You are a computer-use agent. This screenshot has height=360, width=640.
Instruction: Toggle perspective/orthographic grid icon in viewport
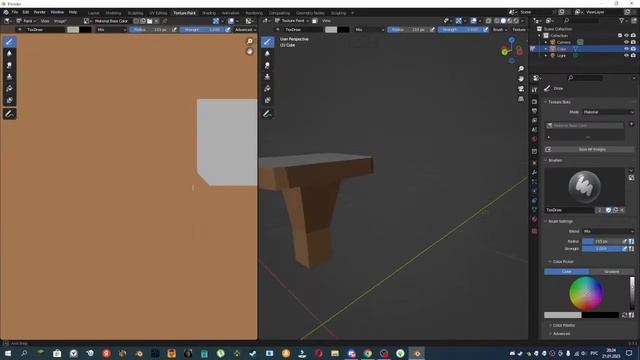[521, 99]
